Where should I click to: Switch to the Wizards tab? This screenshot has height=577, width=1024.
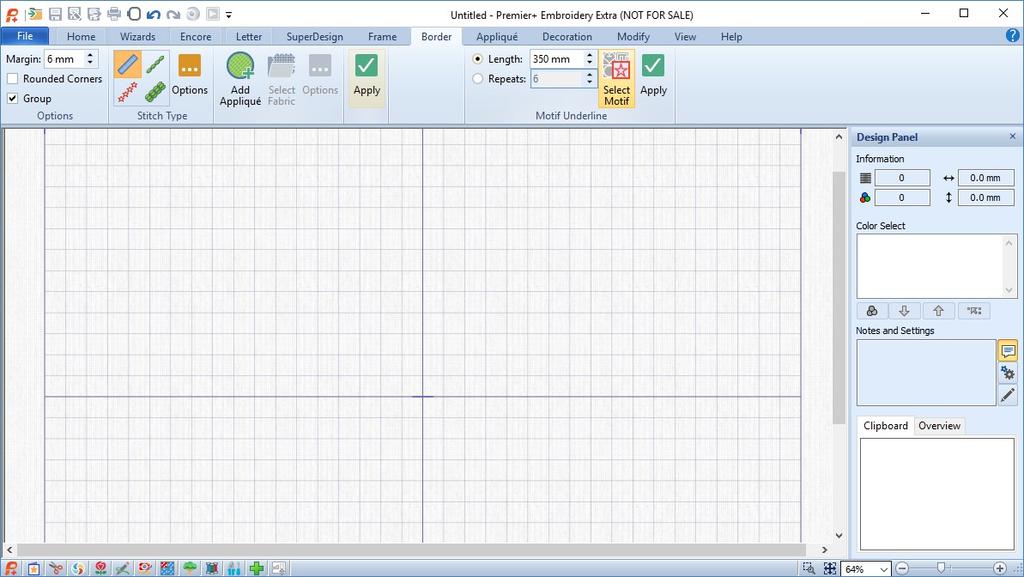pyautogui.click(x=138, y=37)
